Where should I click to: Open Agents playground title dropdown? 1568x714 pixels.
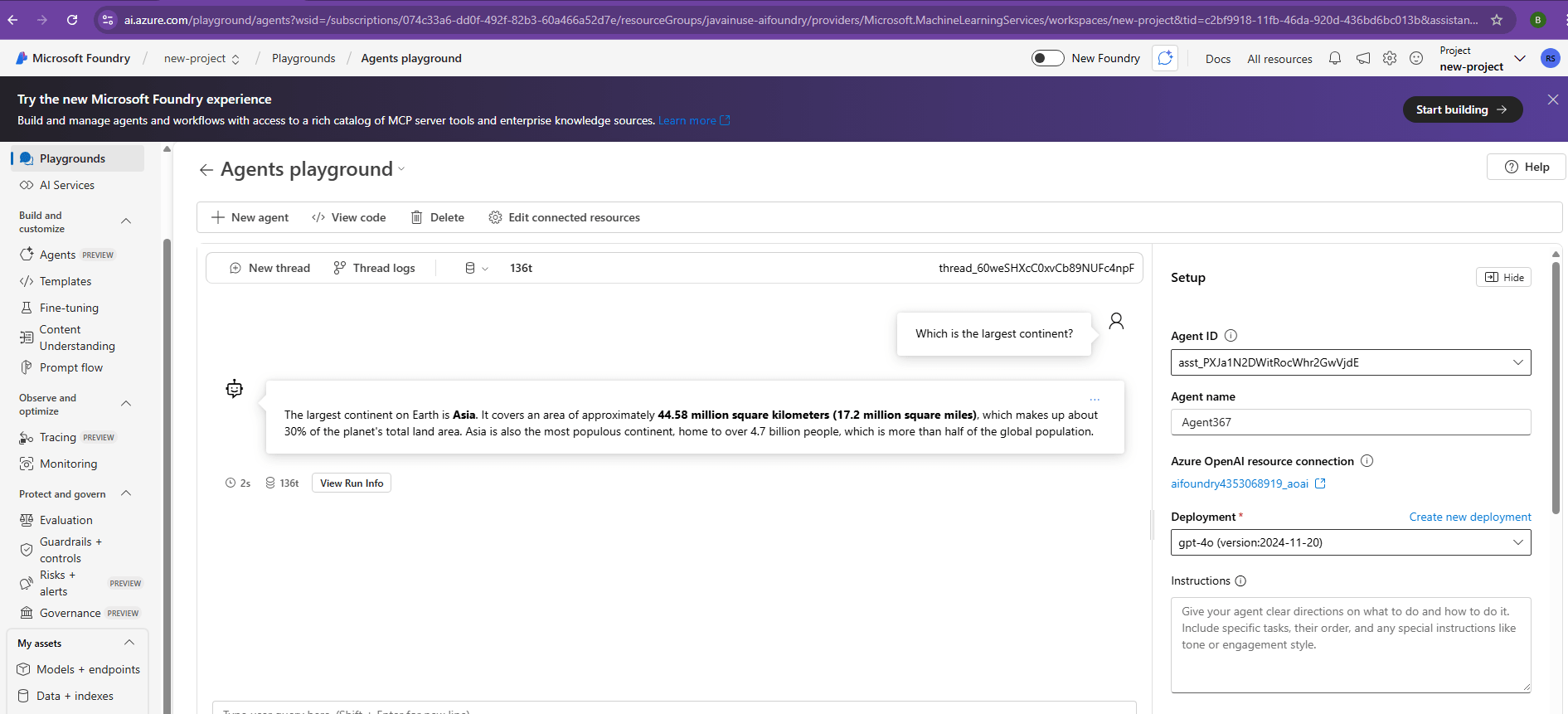[401, 169]
